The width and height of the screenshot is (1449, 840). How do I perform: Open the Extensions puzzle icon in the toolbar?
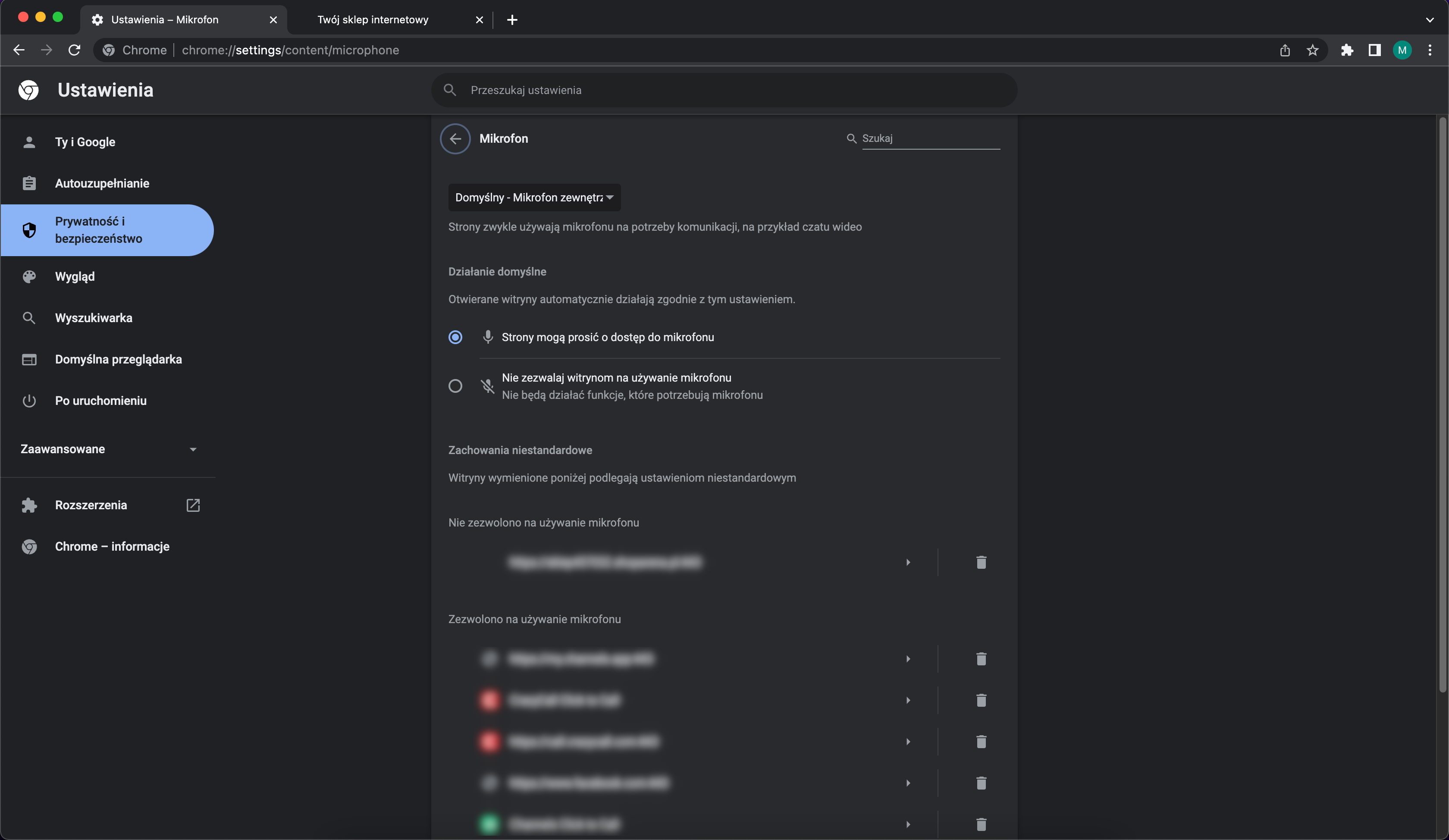pos(1347,50)
